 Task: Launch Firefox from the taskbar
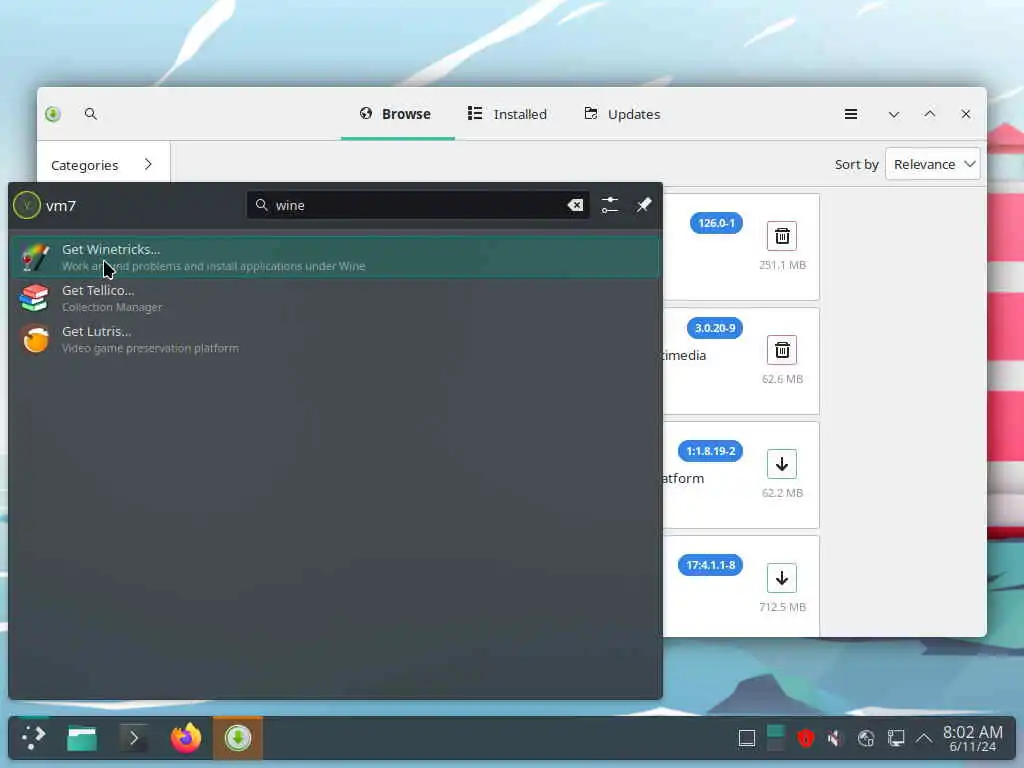coord(186,738)
